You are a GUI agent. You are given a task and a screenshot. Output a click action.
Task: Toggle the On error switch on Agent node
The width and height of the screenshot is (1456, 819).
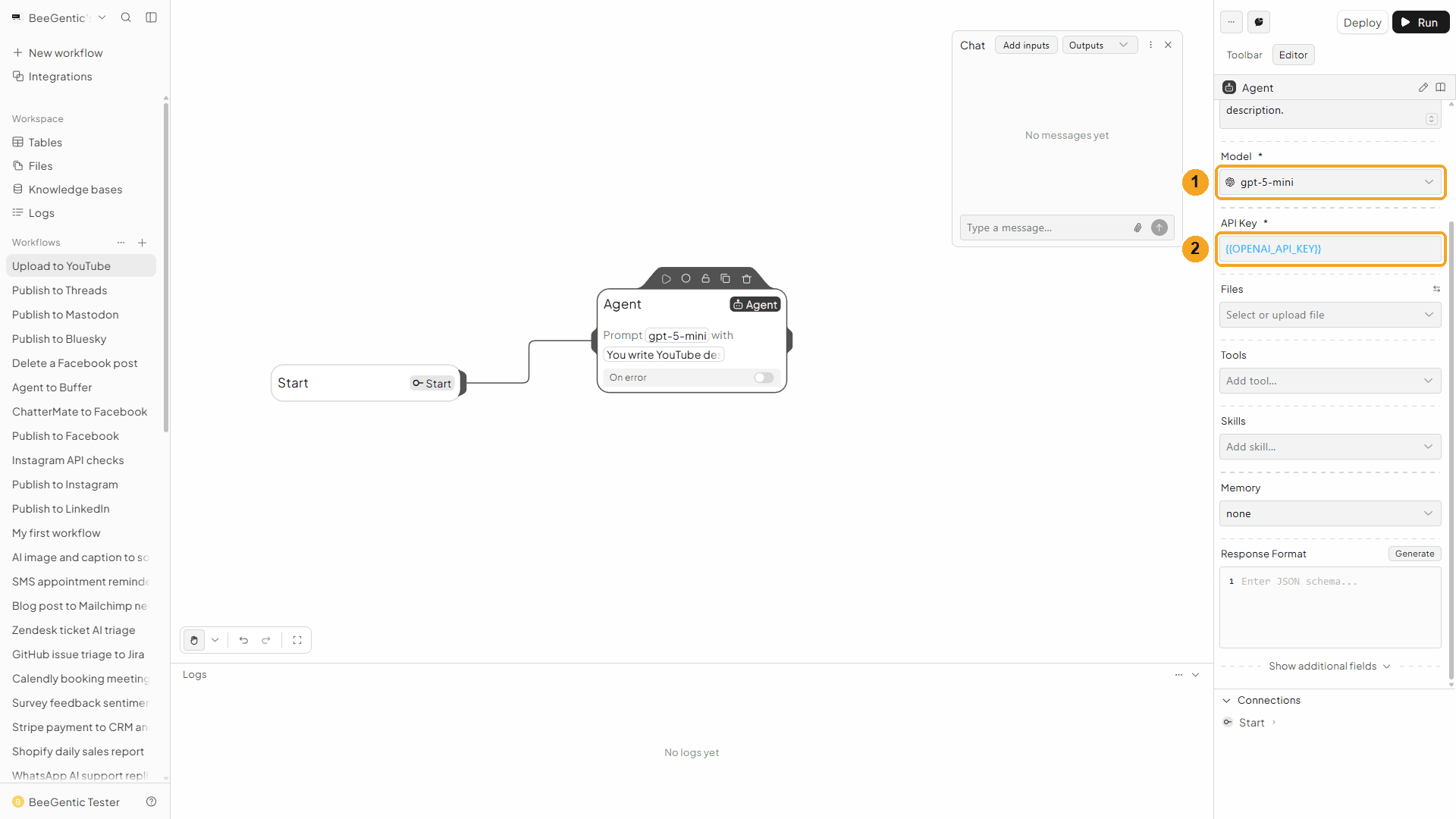[764, 378]
